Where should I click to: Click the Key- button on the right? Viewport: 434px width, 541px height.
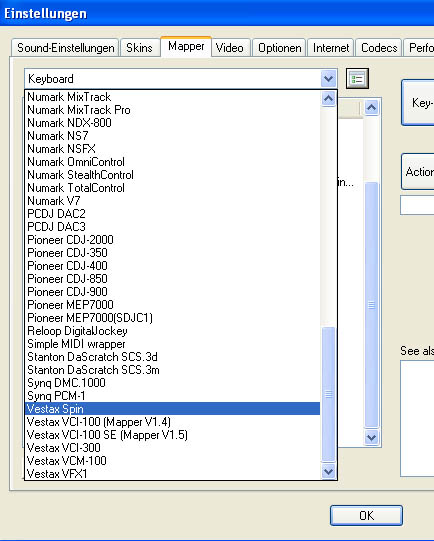point(417,102)
